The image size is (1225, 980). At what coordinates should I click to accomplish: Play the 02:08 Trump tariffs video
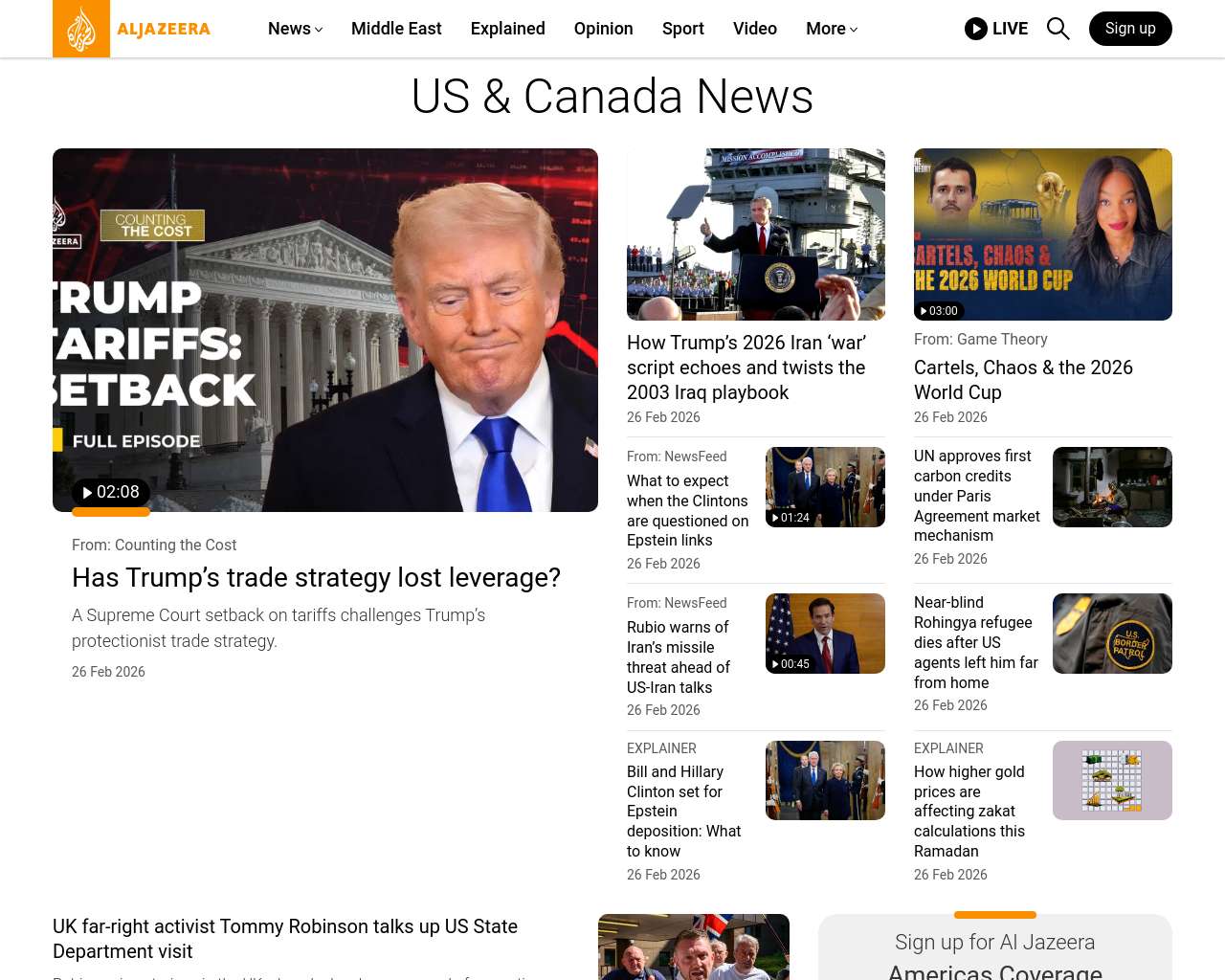(111, 492)
